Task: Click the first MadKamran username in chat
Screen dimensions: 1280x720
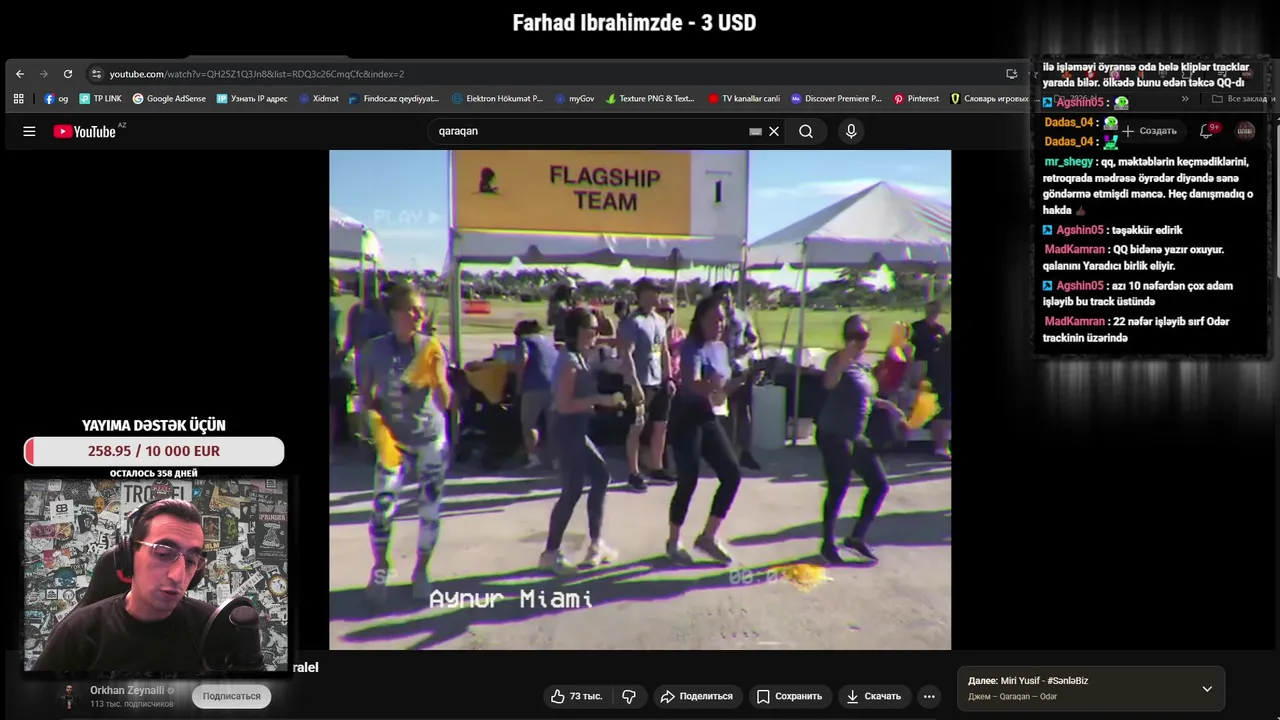Action: pyautogui.click(x=1075, y=250)
